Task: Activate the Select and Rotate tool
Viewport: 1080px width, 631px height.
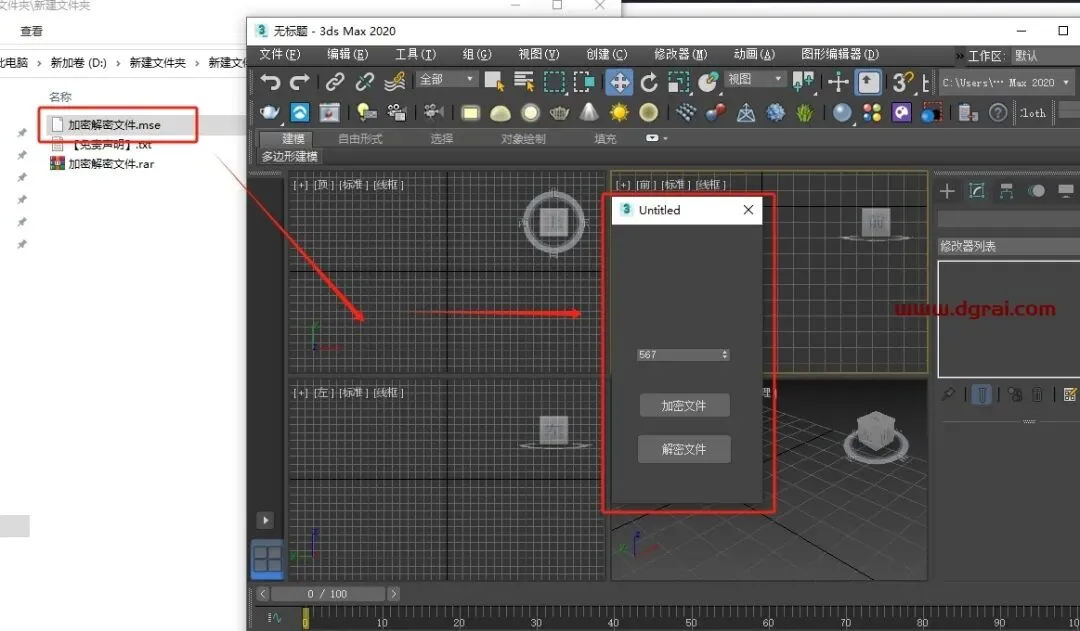Action: pyautogui.click(x=649, y=83)
